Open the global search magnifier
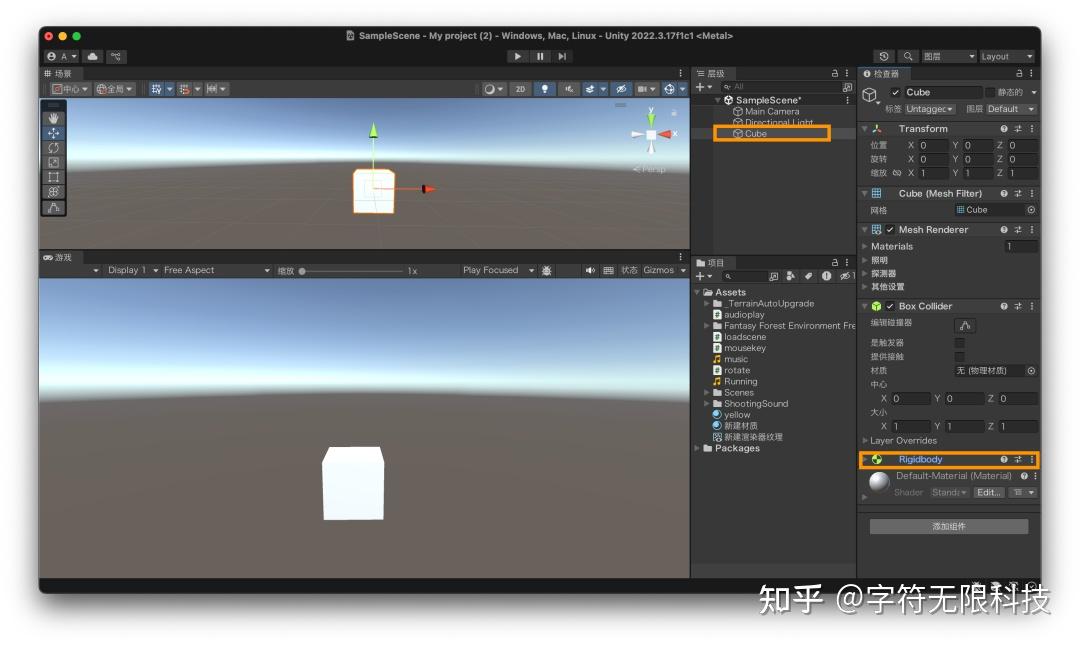The width and height of the screenshot is (1080, 645). (908, 57)
